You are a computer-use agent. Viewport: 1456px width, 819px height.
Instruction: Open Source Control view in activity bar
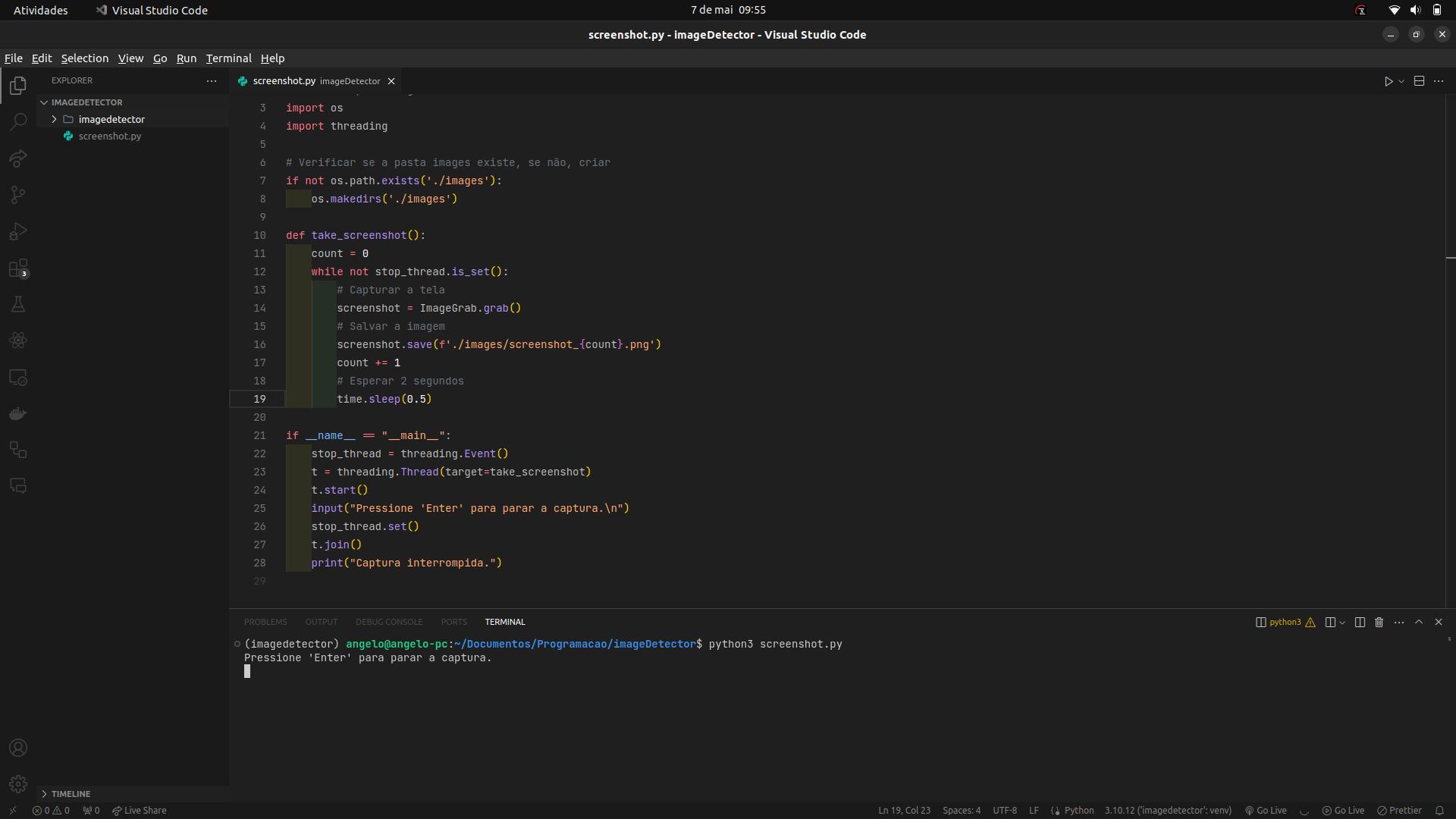tap(18, 195)
